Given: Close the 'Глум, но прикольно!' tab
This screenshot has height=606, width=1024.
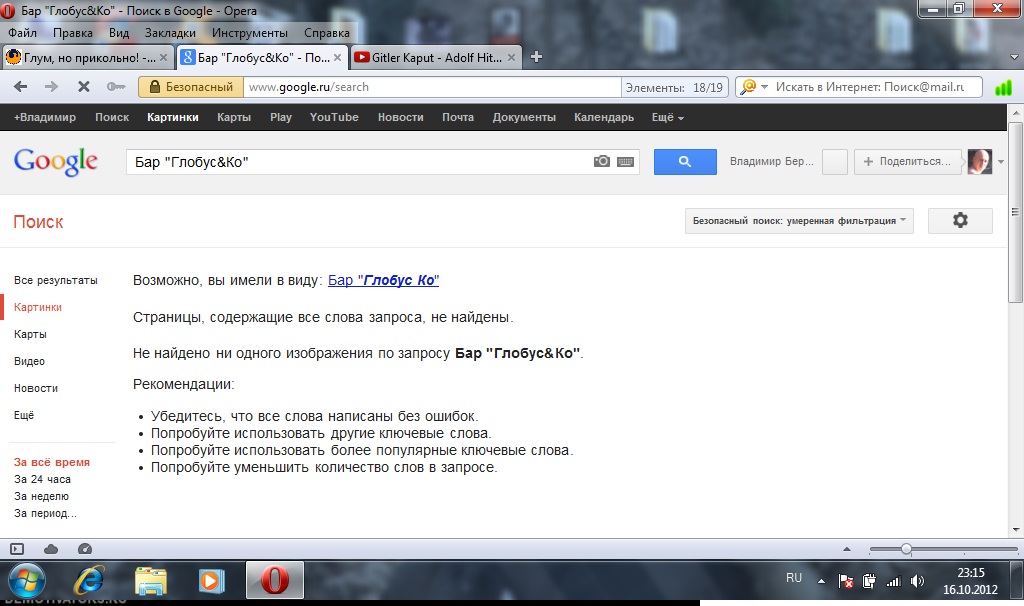Looking at the screenshot, I should coord(163,57).
